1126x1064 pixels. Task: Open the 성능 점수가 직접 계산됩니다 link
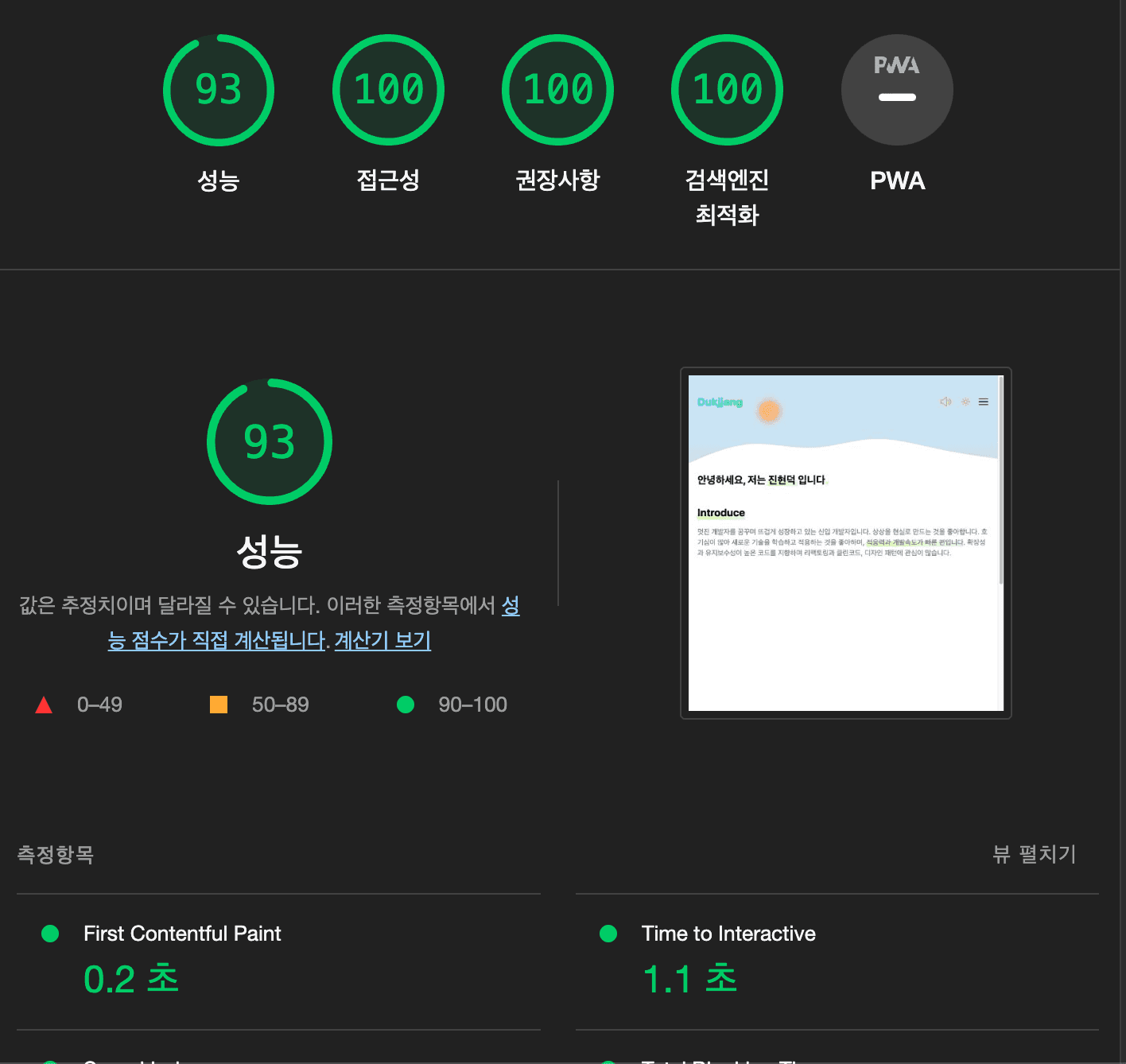tap(216, 640)
